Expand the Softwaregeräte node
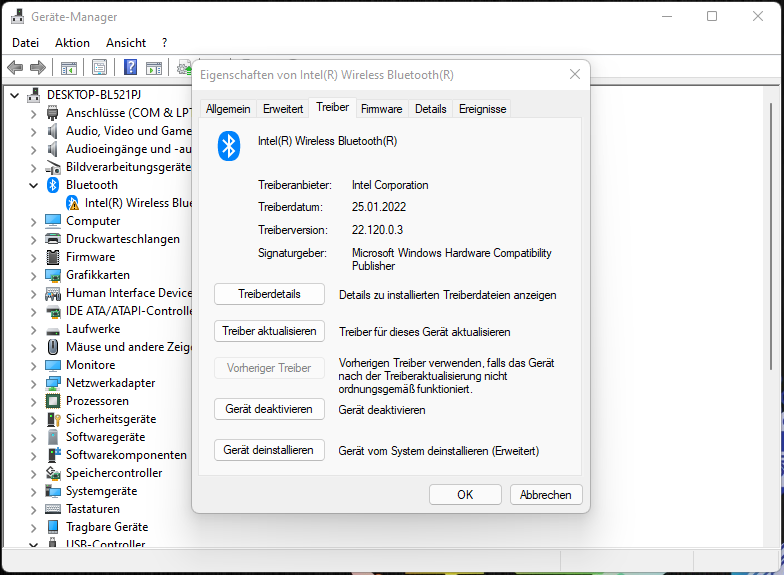Screen dimensions: 784x575 point(34,438)
